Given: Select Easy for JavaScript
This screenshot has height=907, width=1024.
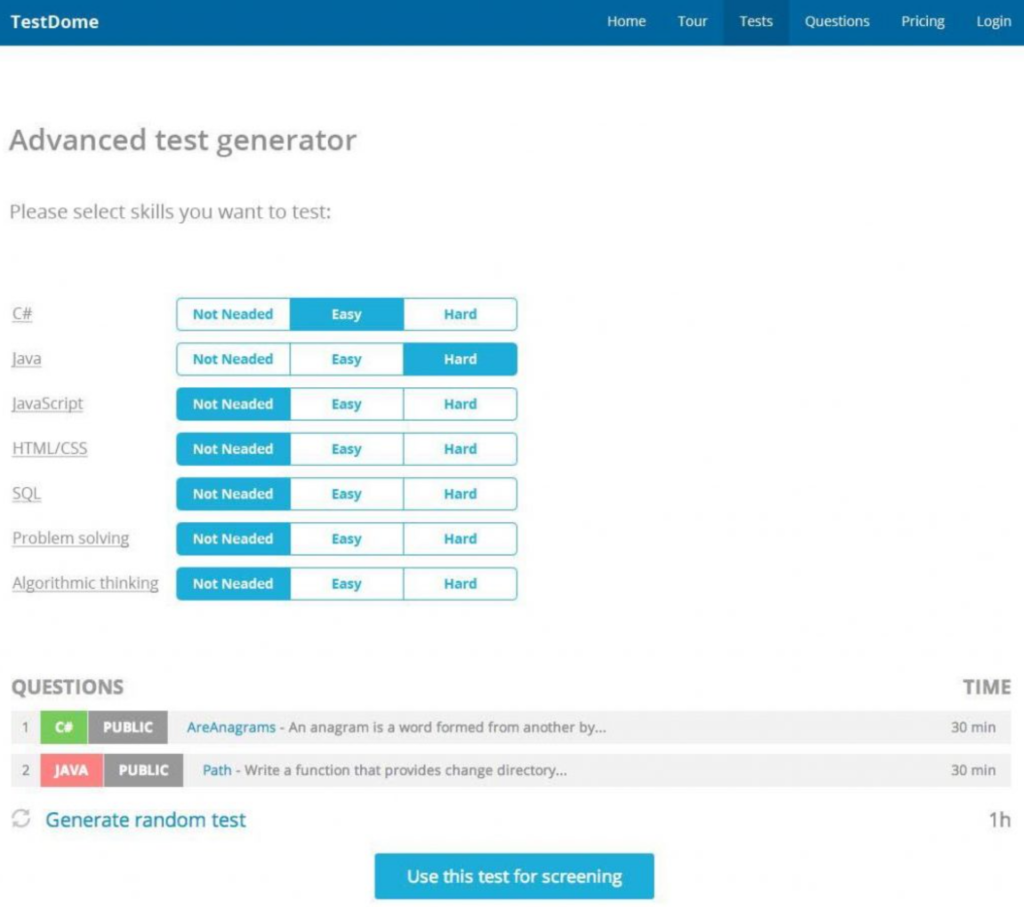Looking at the screenshot, I should (x=346, y=404).
